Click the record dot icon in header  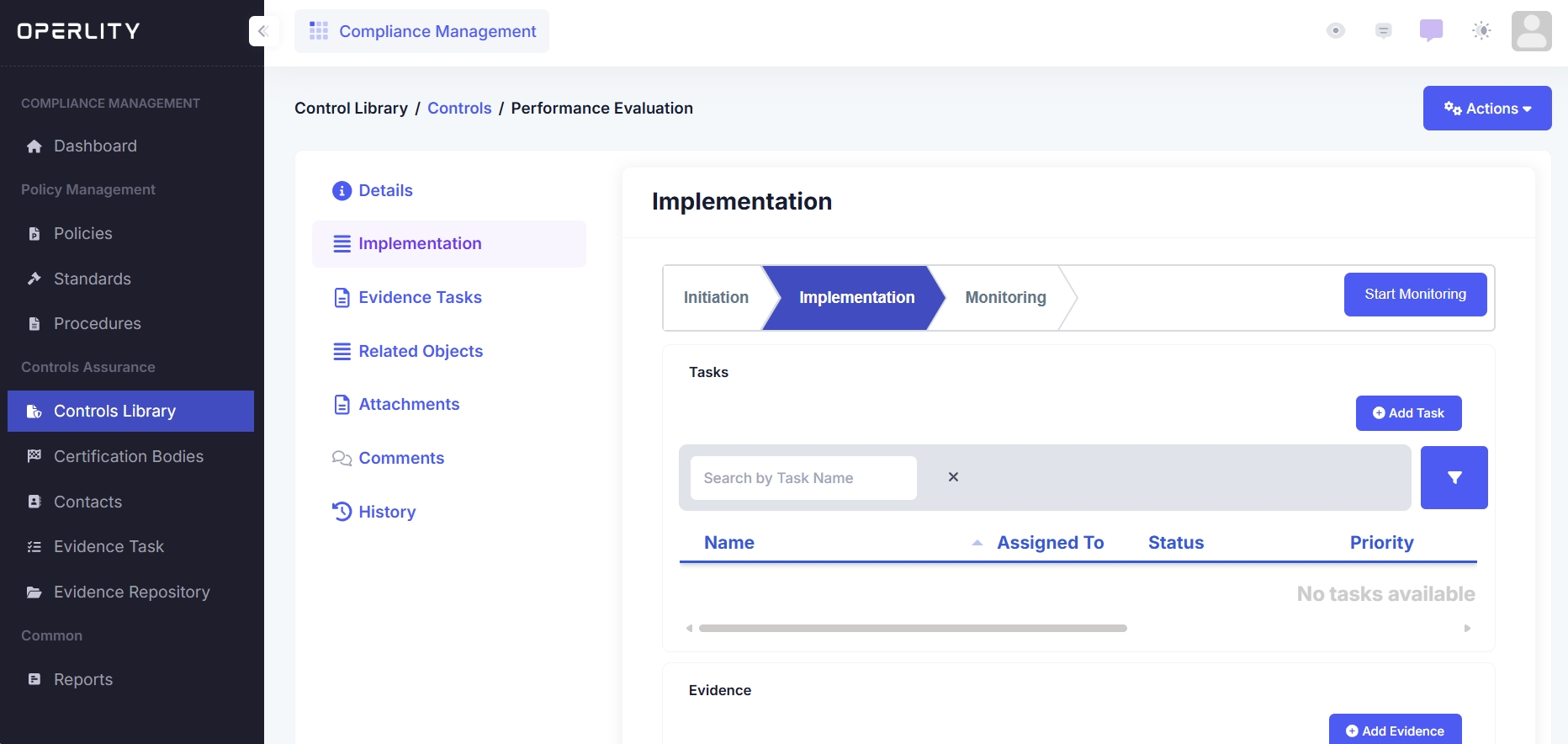click(1335, 31)
